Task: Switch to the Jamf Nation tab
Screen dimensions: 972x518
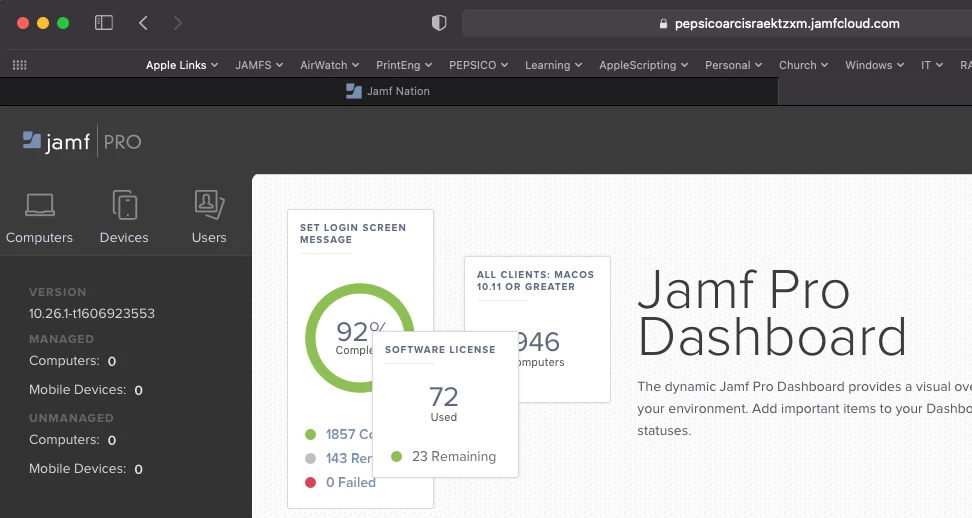Action: (389, 91)
